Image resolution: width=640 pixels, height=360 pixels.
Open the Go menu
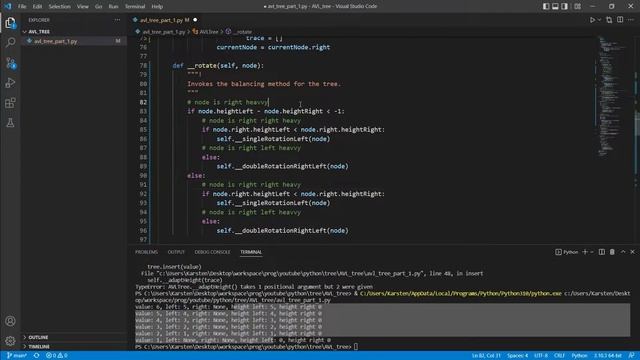coord(98,7)
